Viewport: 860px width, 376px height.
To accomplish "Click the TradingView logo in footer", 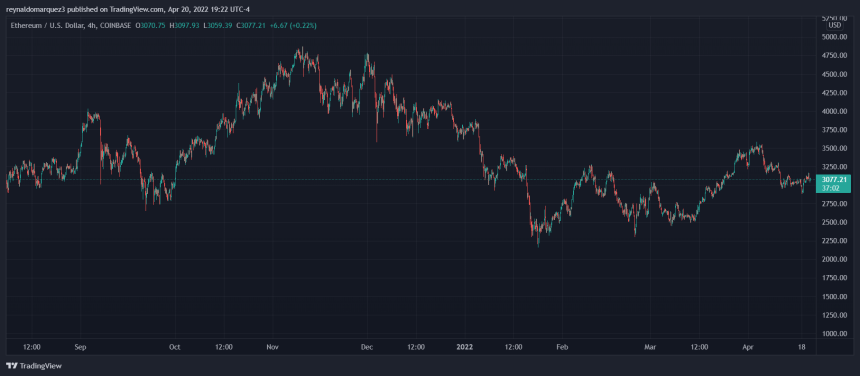I will tap(34, 366).
